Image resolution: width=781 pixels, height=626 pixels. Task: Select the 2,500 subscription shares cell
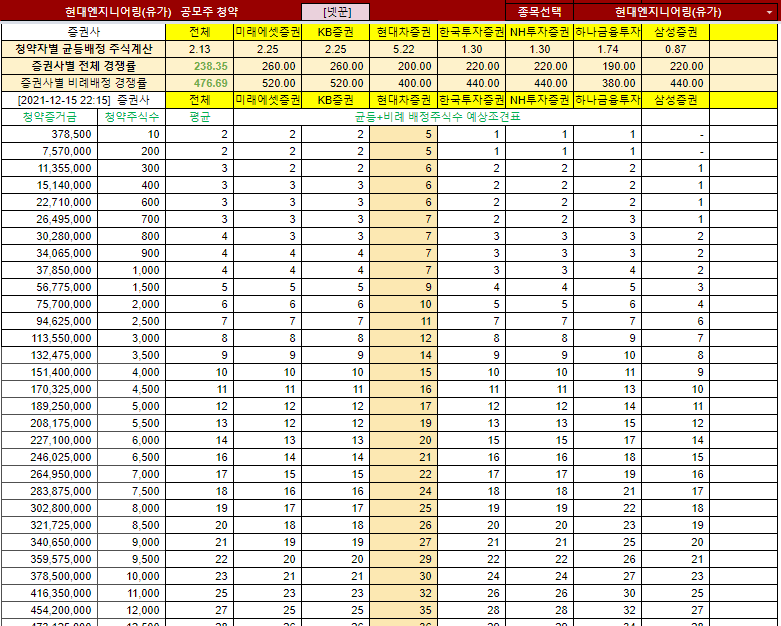click(x=131, y=321)
